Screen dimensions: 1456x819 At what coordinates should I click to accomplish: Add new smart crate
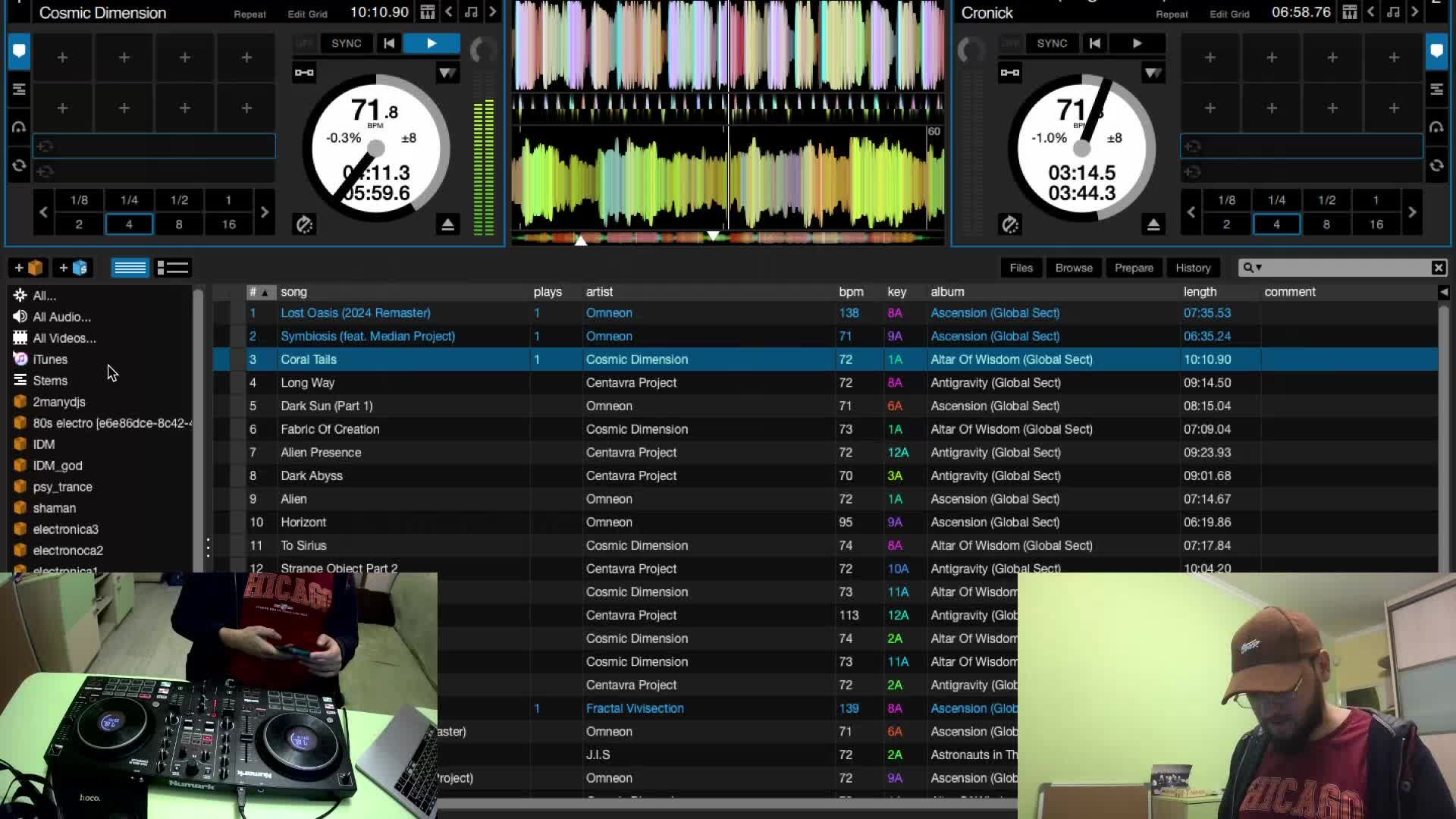74,268
